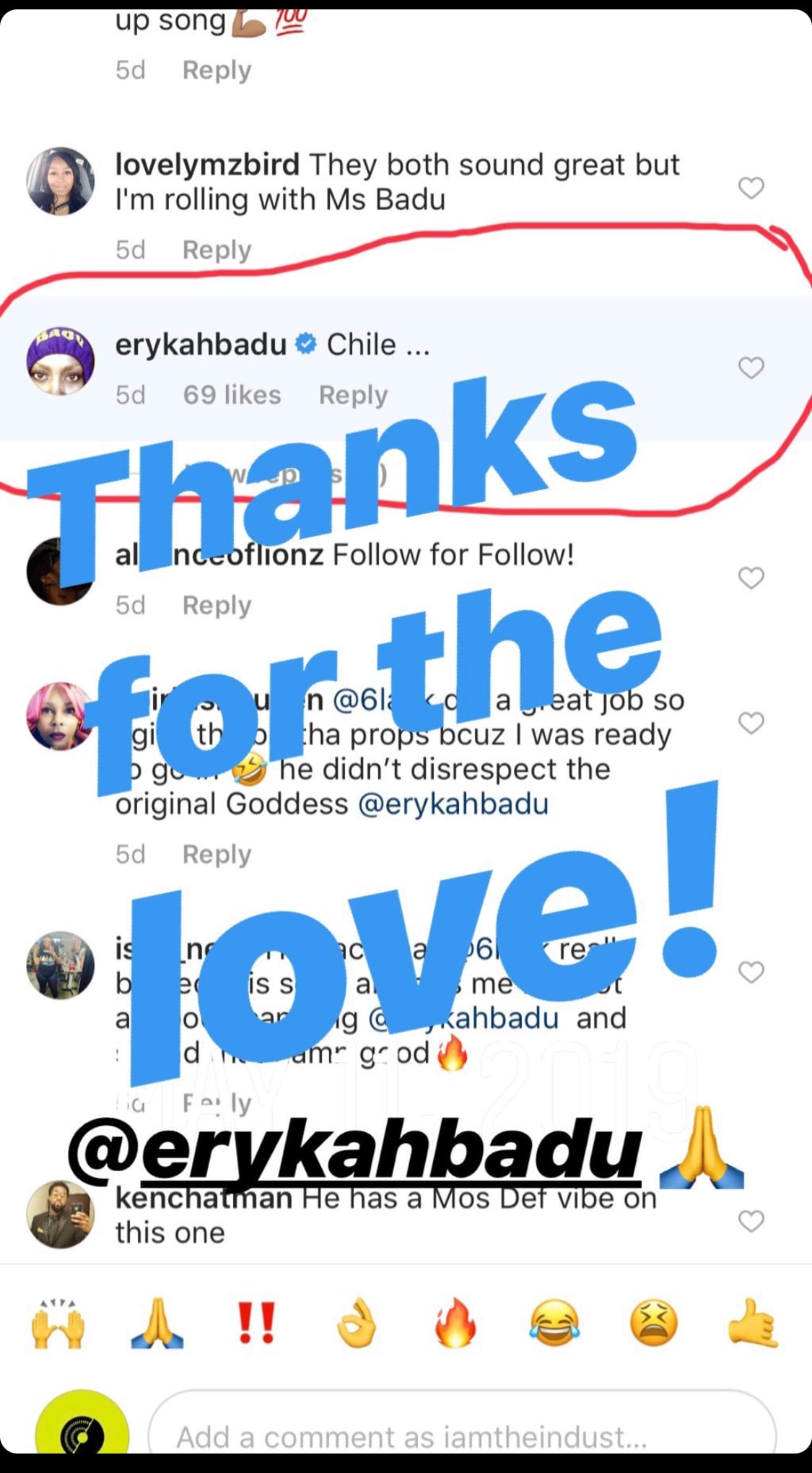
Task: Insert the praying hands emoji in quick bar
Action: point(157,1324)
